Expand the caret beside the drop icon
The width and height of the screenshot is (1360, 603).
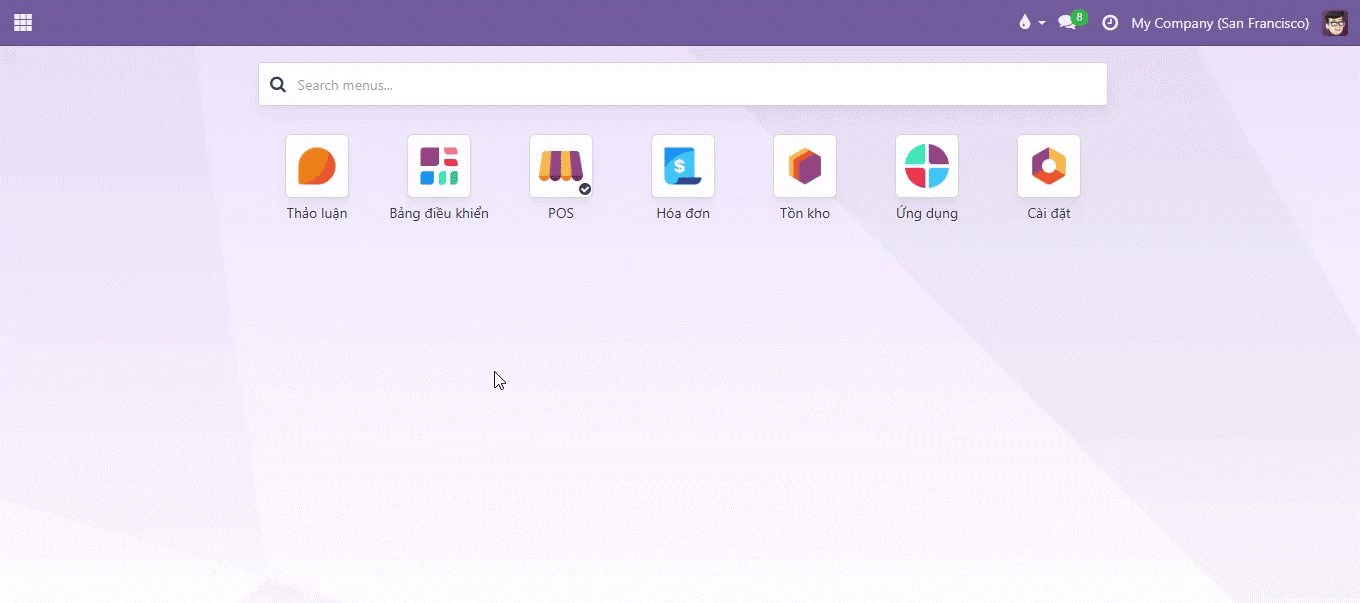point(1042,23)
